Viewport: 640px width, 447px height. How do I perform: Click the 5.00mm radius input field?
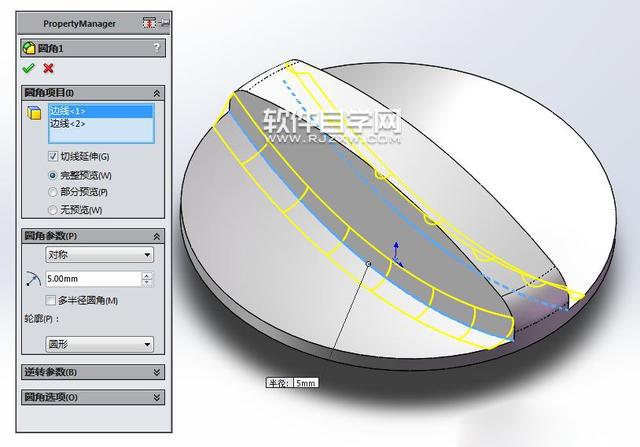click(93, 279)
